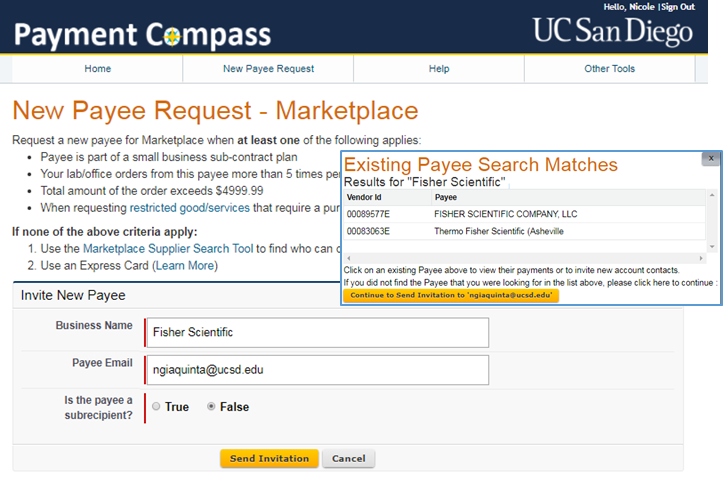This screenshot has width=723, height=484.
Task: Click the Hello, Nicole greeting text
Action: pyautogui.click(x=629, y=7)
